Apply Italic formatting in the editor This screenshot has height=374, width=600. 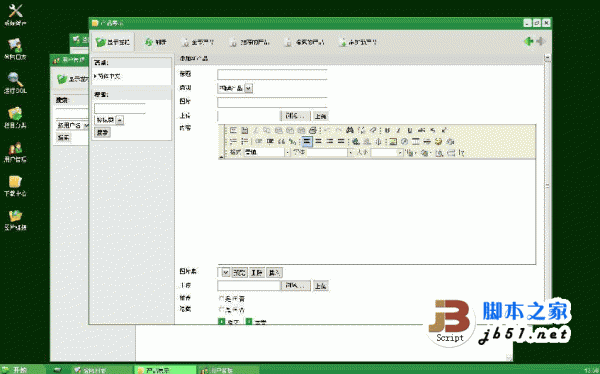pyautogui.click(x=398, y=131)
